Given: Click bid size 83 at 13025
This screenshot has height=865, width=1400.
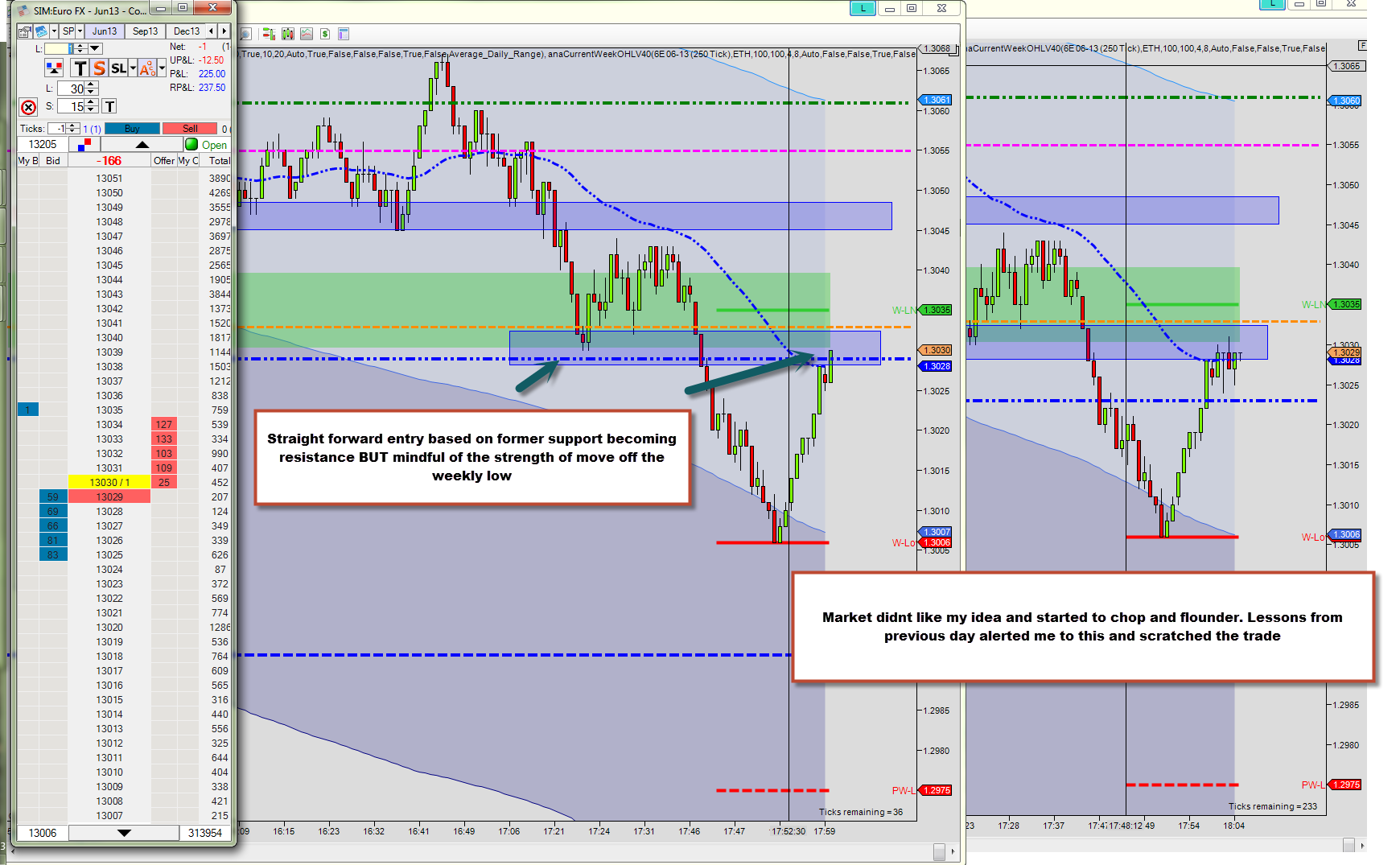Looking at the screenshot, I should tap(53, 555).
